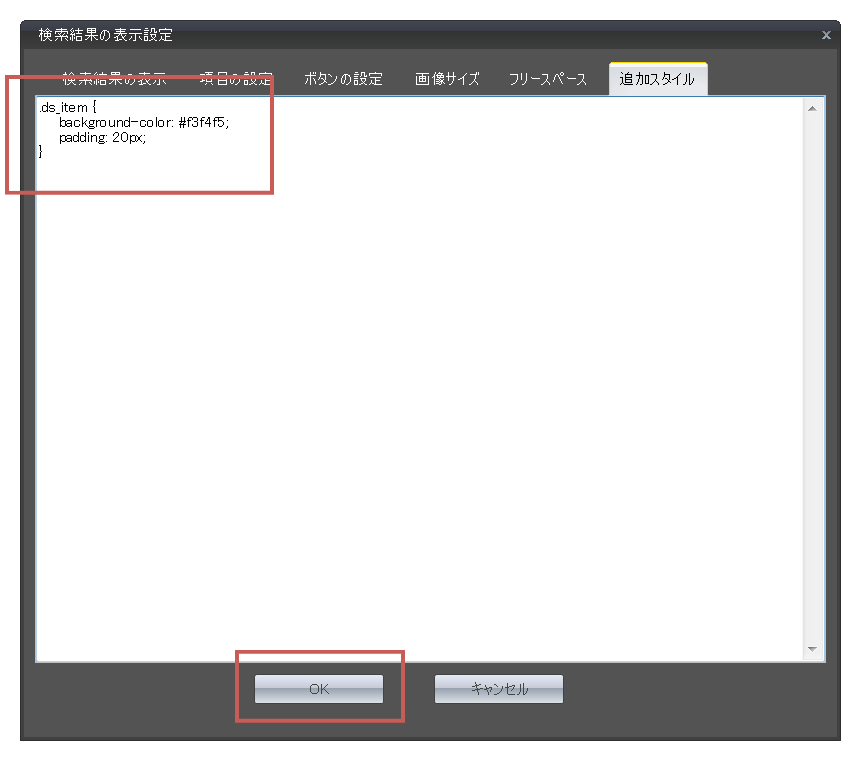
Task: Click the 検索結果の表示設定 title bar
Action: click(x=400, y=35)
